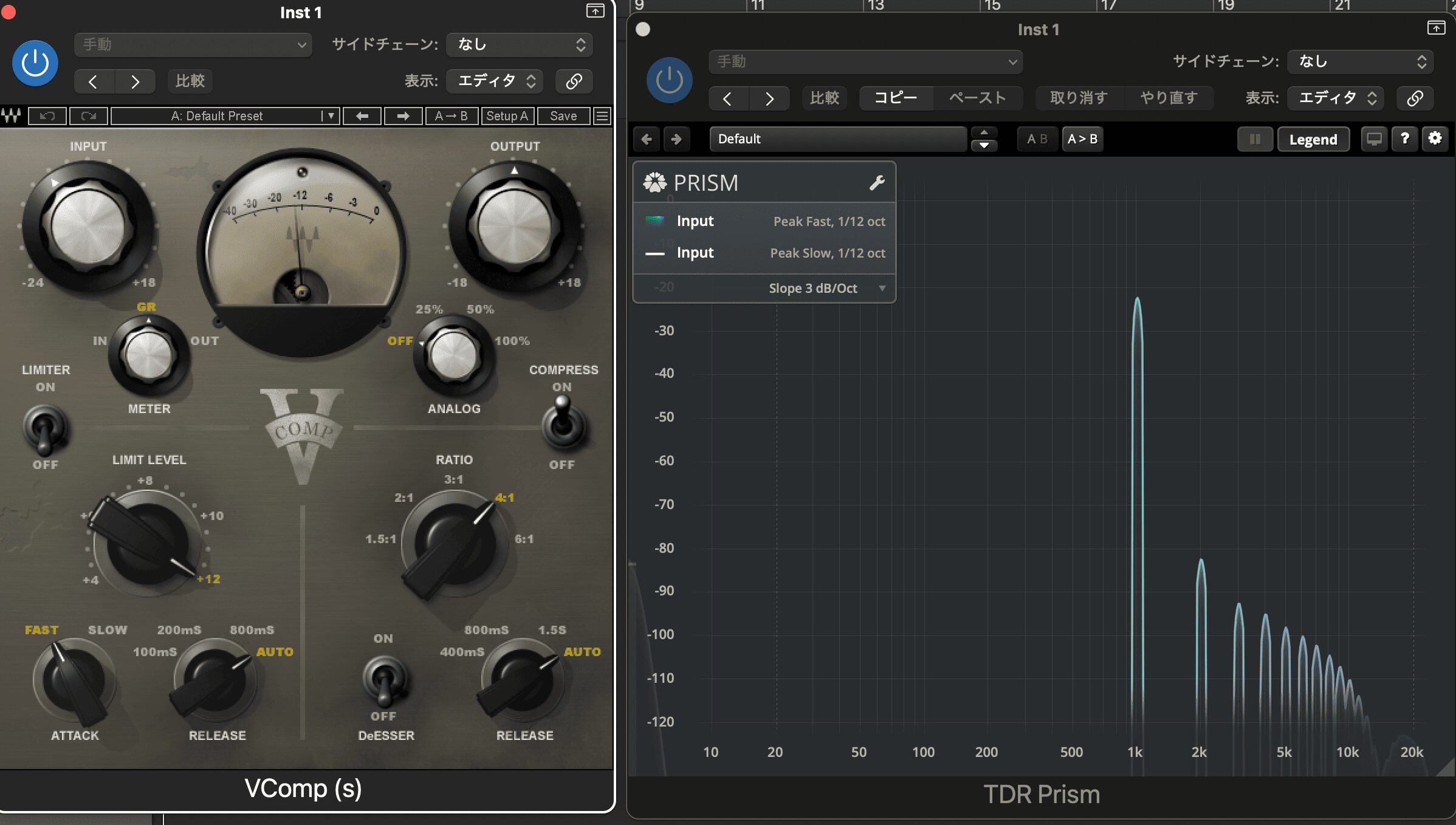This screenshot has height=825, width=1456.
Task: Click コピー in Prism header
Action: pos(896,98)
